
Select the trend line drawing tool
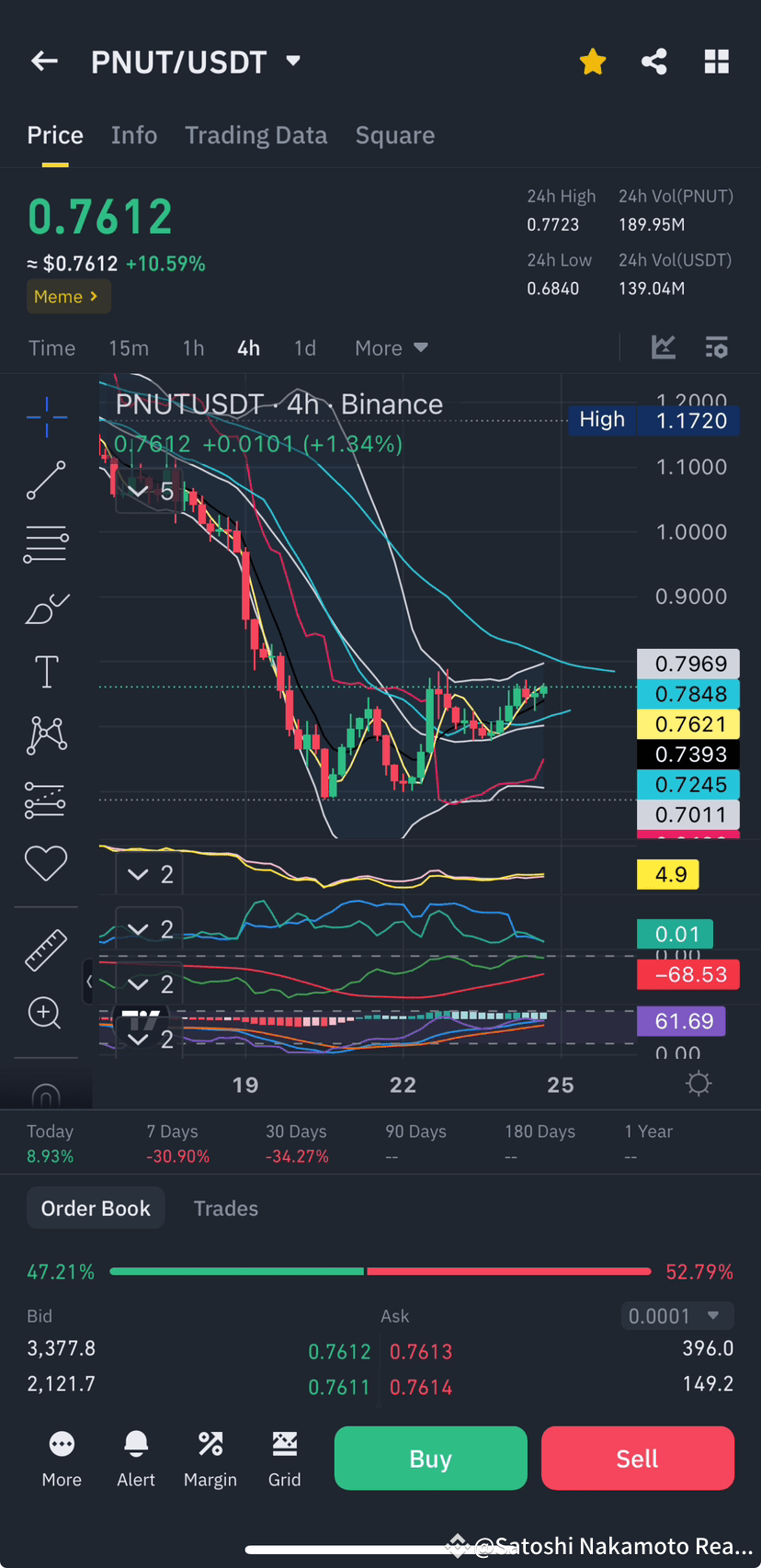pos(46,480)
